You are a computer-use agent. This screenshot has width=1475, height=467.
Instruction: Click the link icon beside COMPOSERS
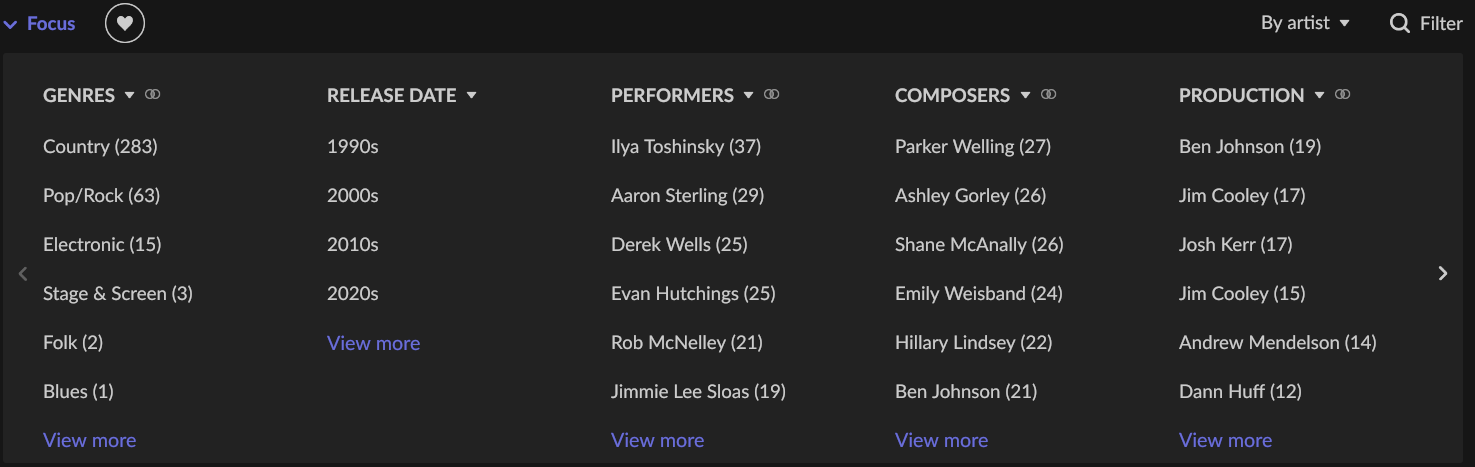click(1048, 95)
